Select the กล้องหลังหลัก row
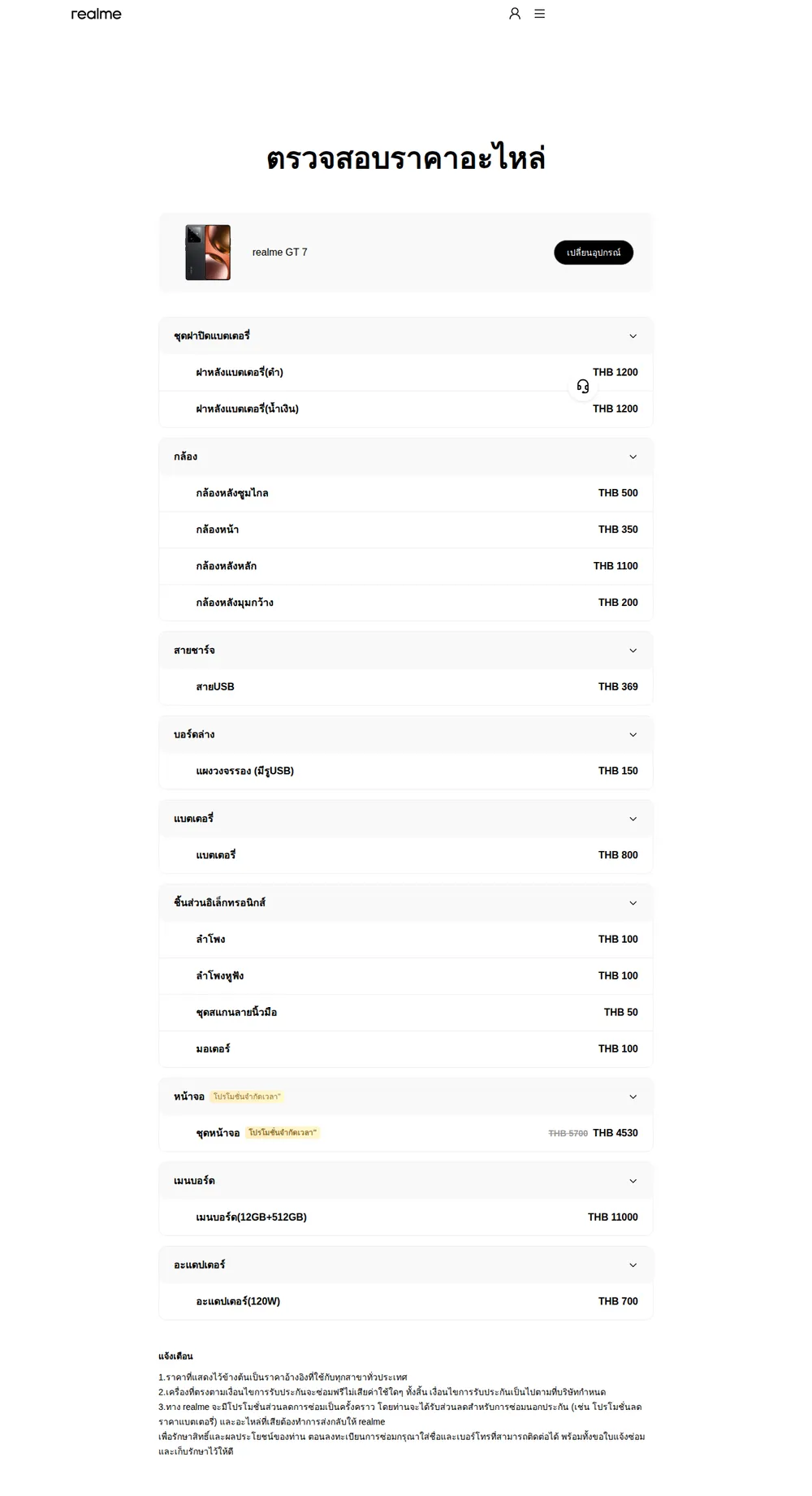 point(406,566)
